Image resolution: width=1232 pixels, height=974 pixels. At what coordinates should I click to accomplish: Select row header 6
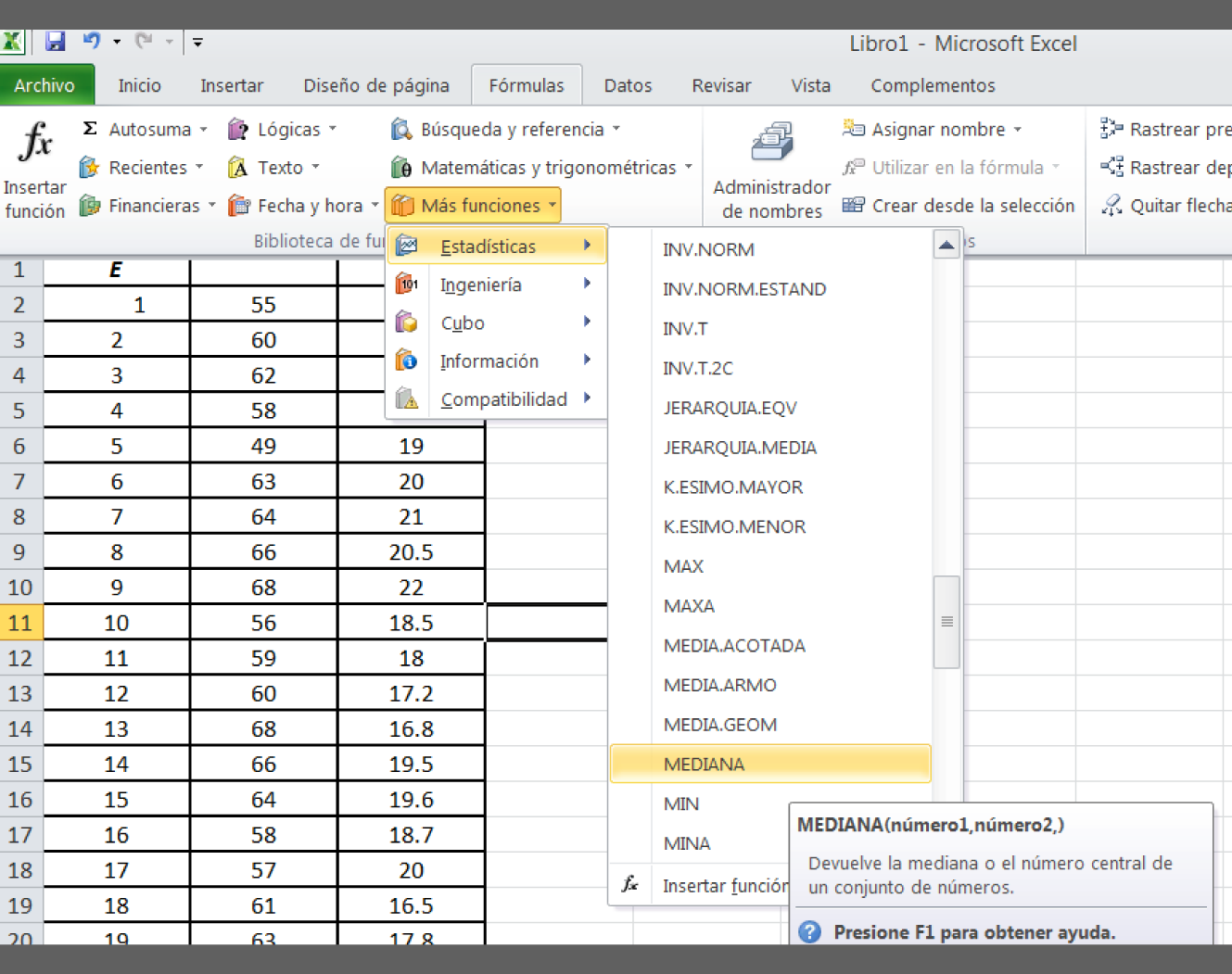(x=20, y=446)
